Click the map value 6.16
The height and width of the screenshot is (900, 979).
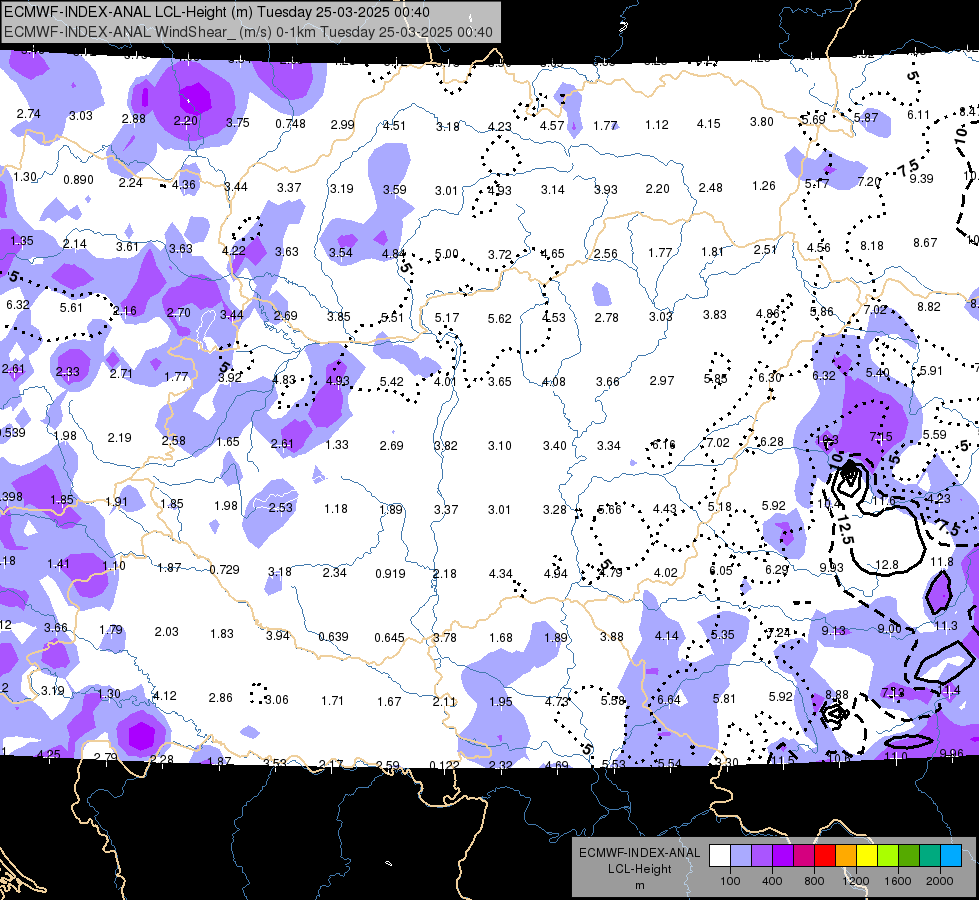[x=664, y=444]
